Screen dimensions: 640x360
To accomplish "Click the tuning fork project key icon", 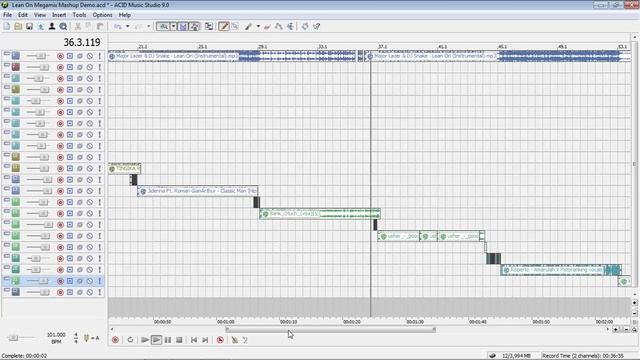I will pyautogui.click(x=86, y=338).
